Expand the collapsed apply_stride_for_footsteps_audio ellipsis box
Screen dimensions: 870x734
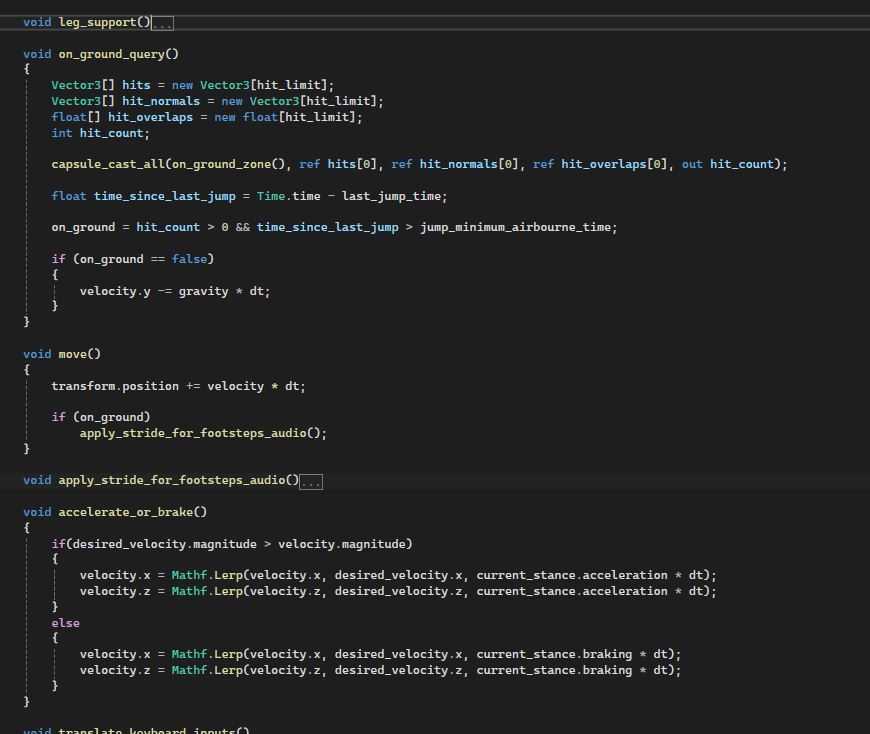(x=310, y=481)
